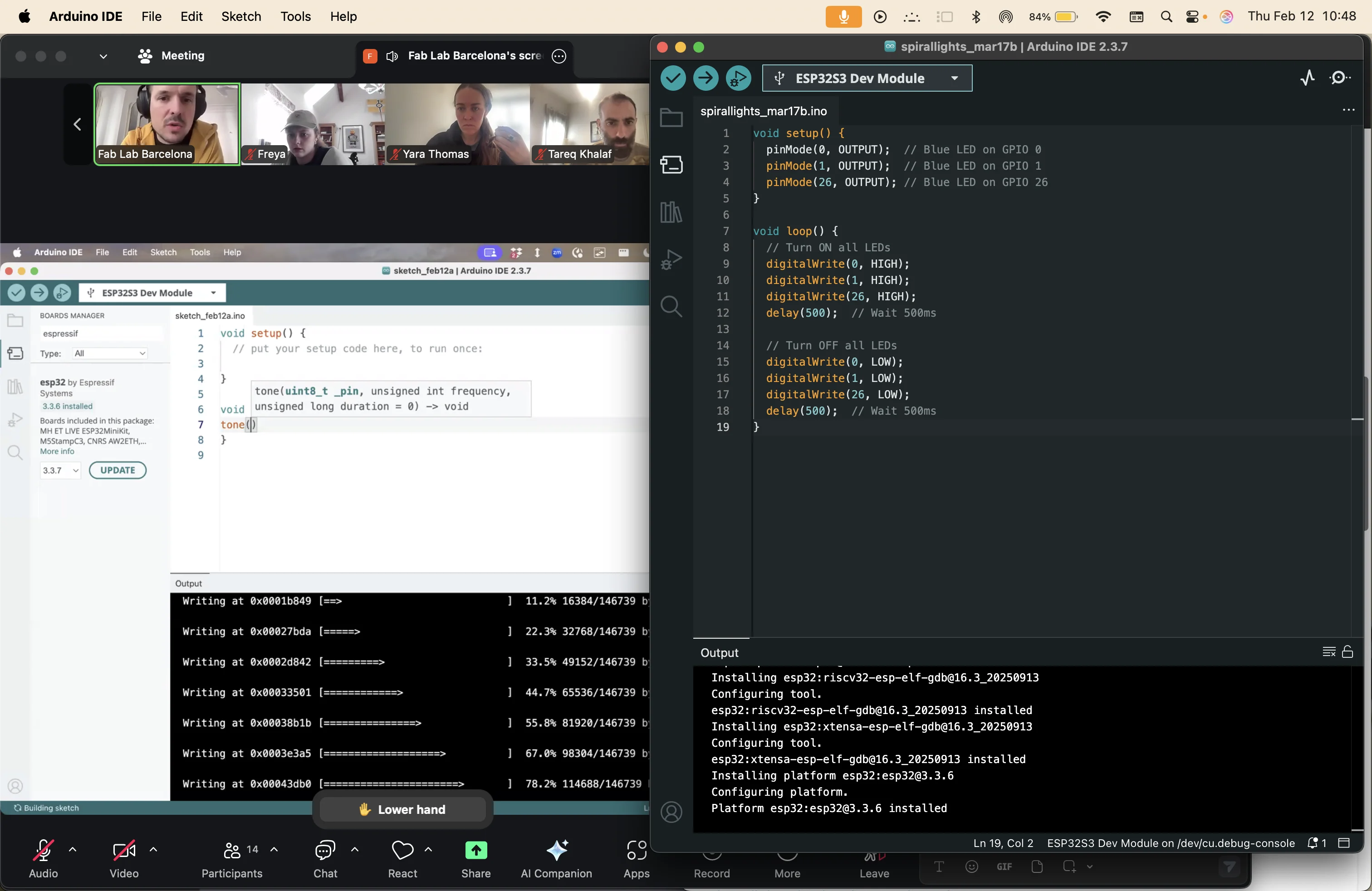This screenshot has height=891, width=1372.
Task: Toggle the output scroll lock icon
Action: [x=1347, y=652]
